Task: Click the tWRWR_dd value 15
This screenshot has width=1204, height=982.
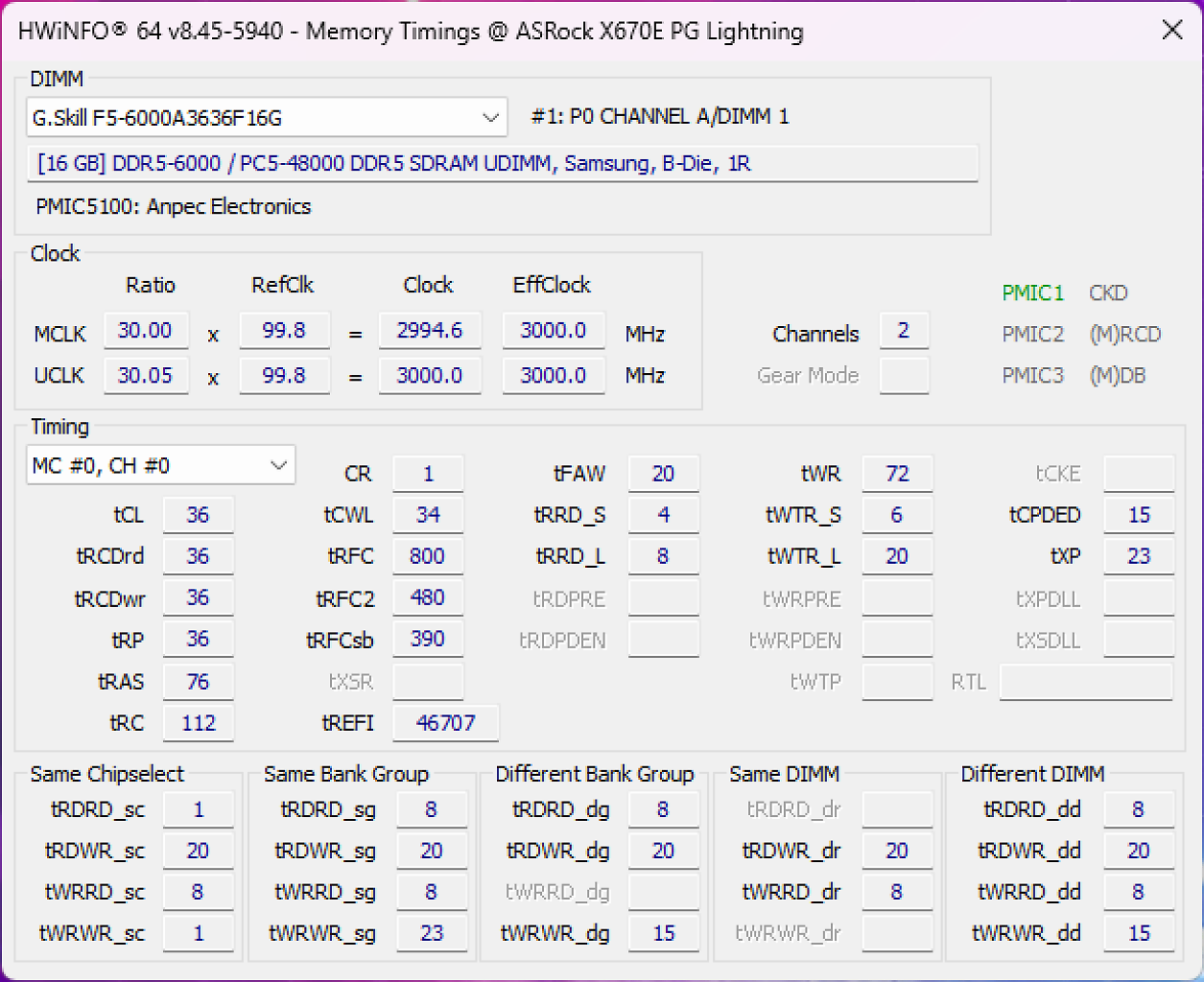Action: pyautogui.click(x=1139, y=933)
